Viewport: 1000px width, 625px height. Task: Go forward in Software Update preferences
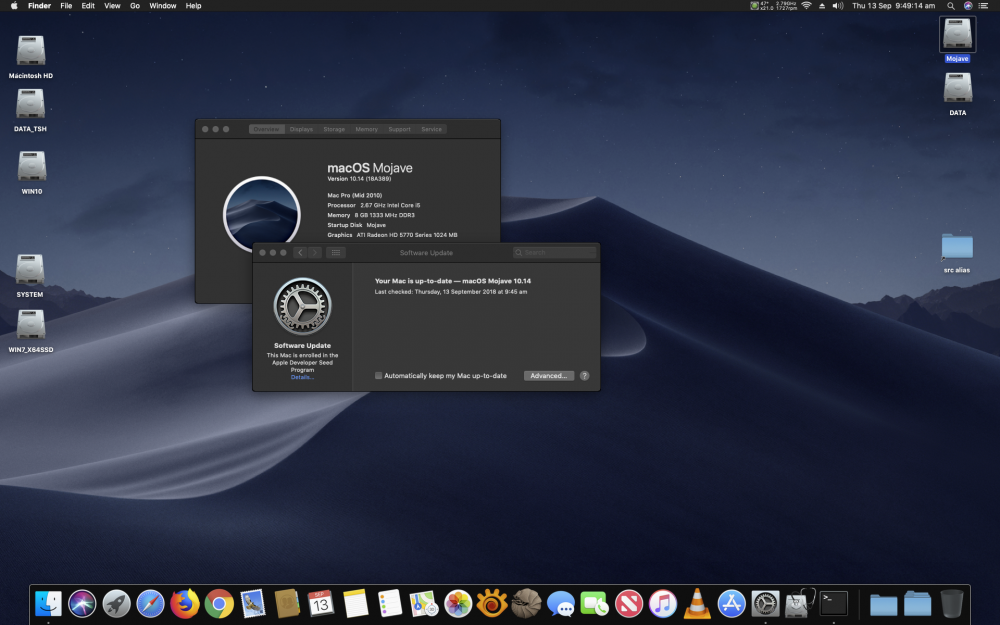(314, 253)
